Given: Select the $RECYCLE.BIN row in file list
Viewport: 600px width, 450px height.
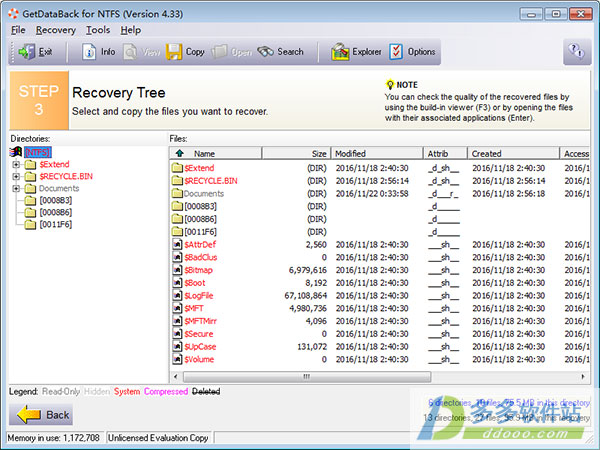Looking at the screenshot, I should tap(380, 181).
